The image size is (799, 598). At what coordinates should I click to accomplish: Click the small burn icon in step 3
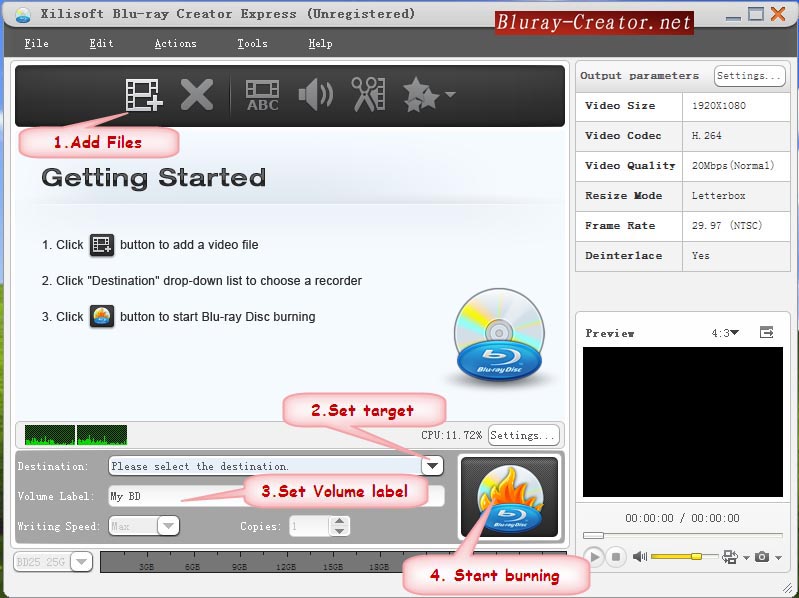click(102, 316)
